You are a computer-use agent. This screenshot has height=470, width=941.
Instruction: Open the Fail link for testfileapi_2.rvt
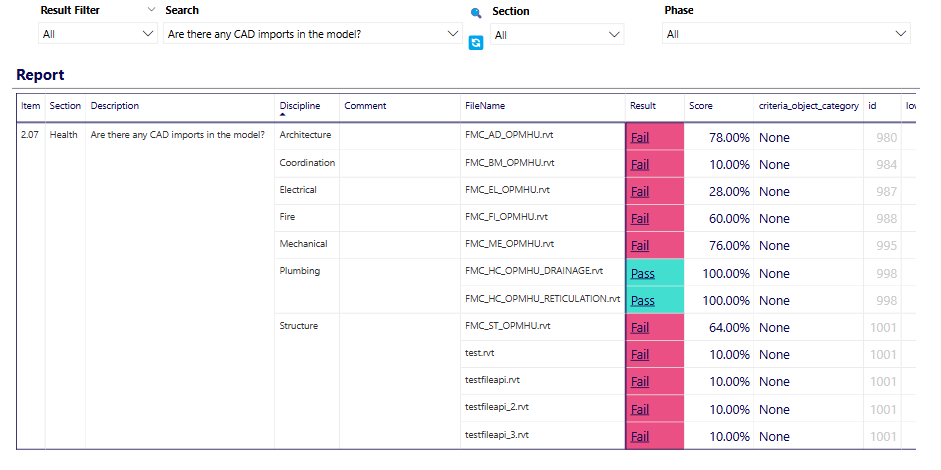(x=640, y=409)
